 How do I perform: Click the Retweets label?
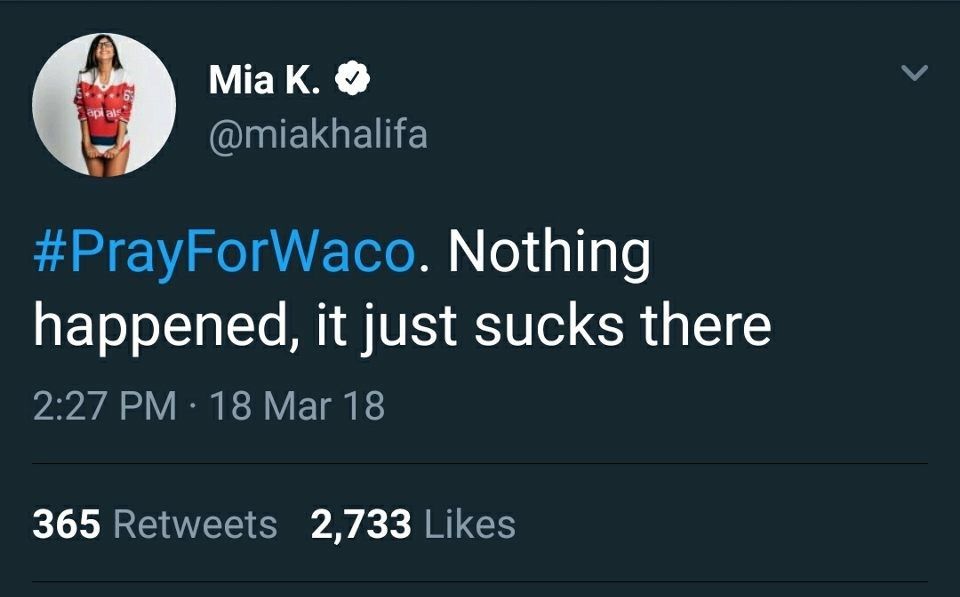pyautogui.click(x=196, y=524)
